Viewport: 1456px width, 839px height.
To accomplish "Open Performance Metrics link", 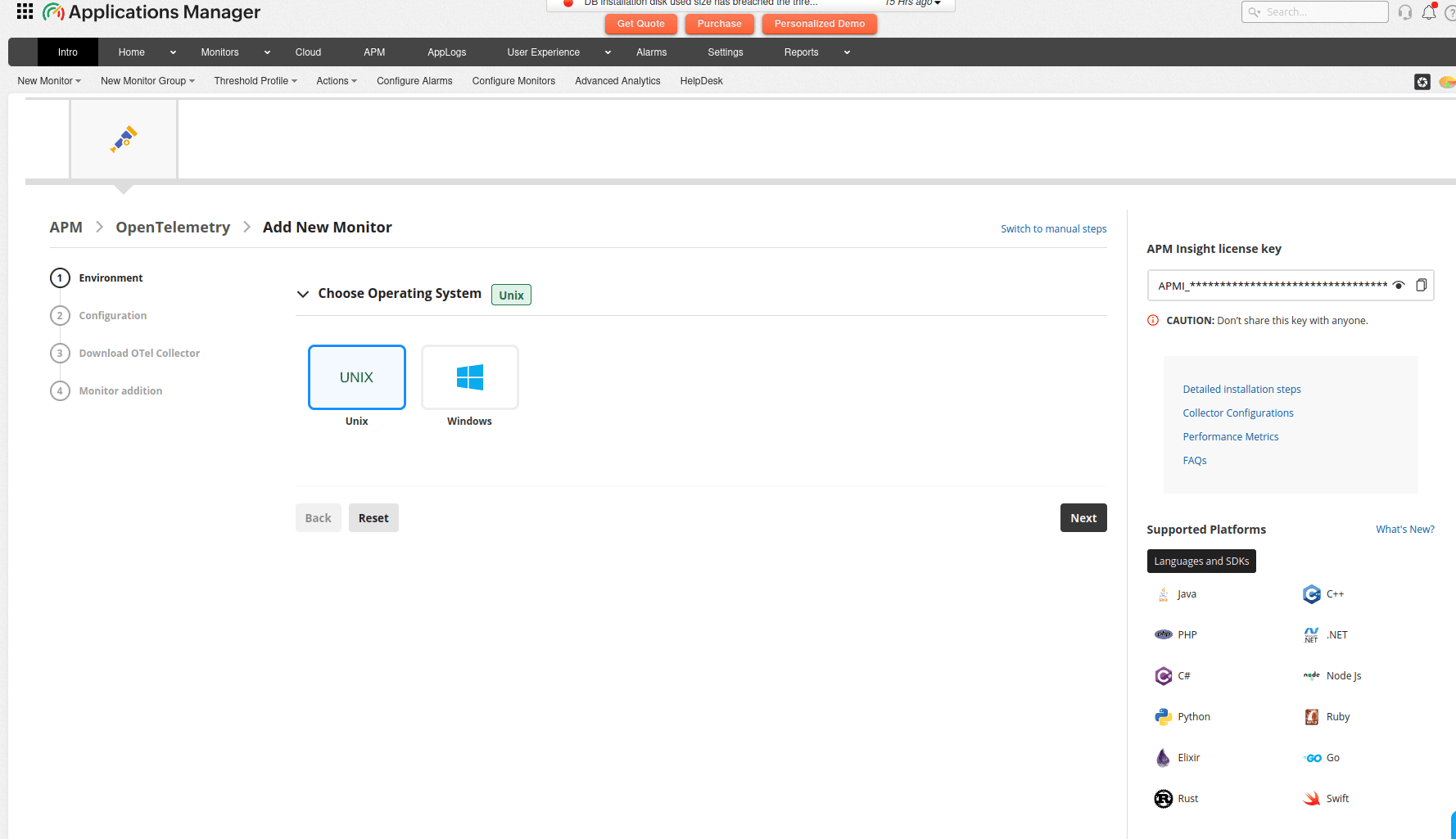I will [1231, 437].
